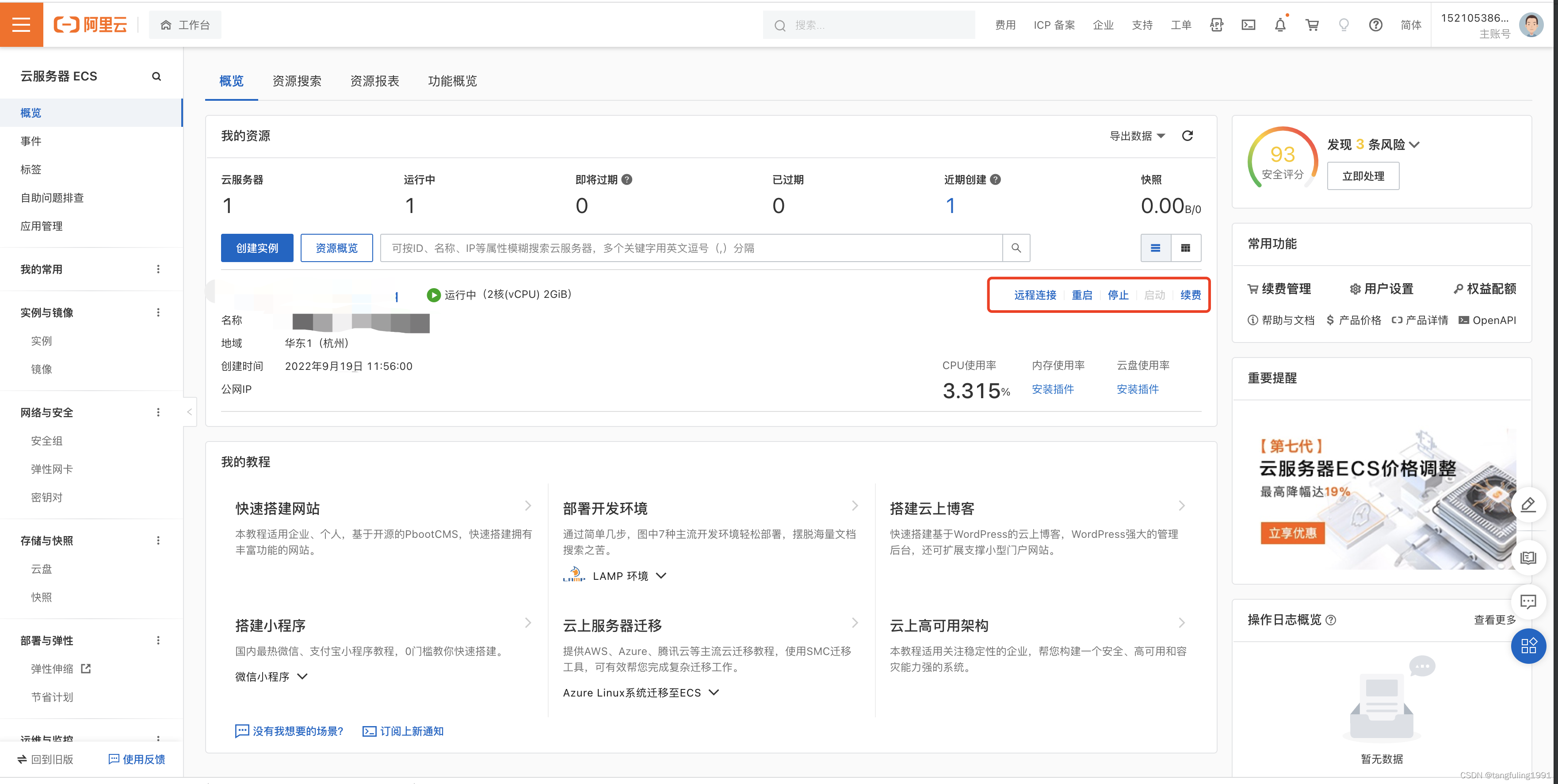Click the lightbulb tips icon
The image size is (1558, 784).
point(1344,25)
